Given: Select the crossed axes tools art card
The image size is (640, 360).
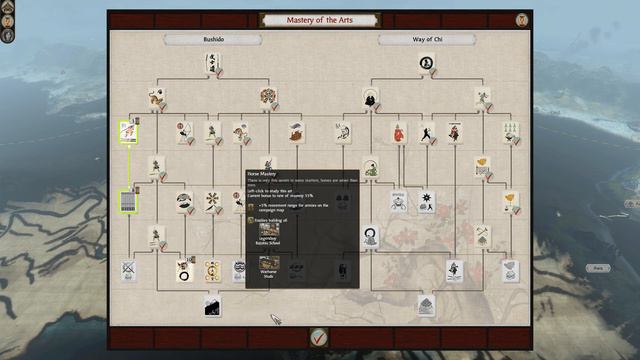Looking at the screenshot, I should [483, 237].
